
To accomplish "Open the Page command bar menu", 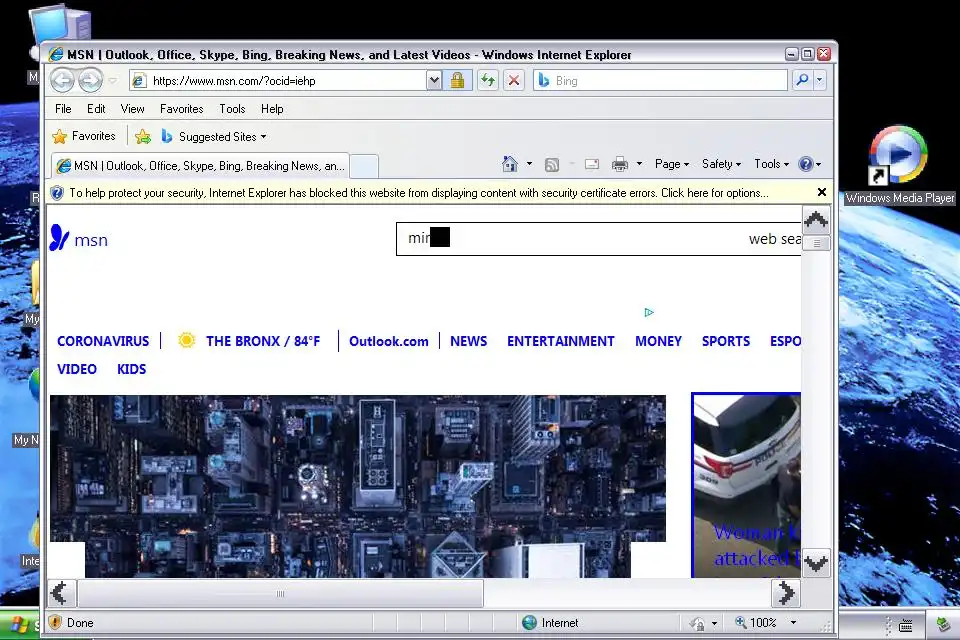I will pos(672,164).
